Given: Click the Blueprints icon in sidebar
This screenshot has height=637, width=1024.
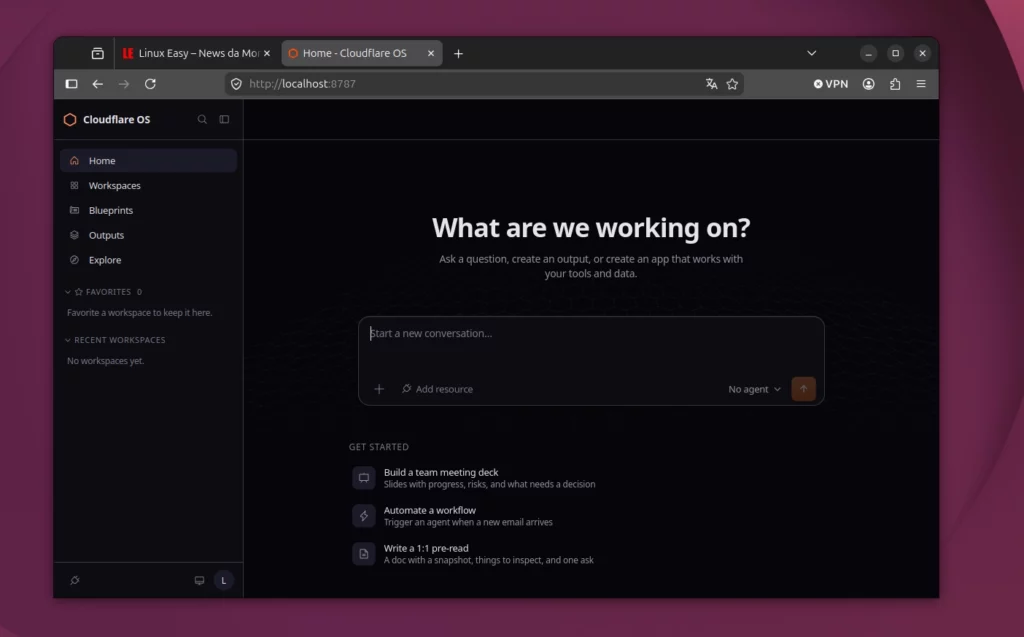Looking at the screenshot, I should [74, 210].
